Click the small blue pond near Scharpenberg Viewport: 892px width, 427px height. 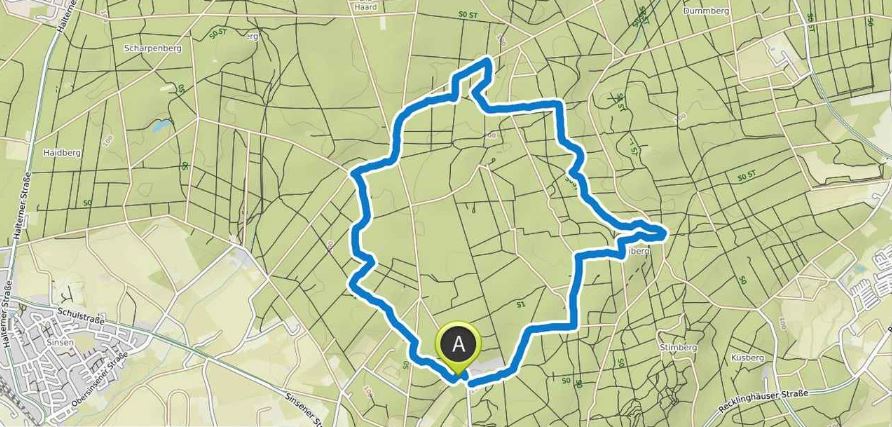tap(161, 125)
